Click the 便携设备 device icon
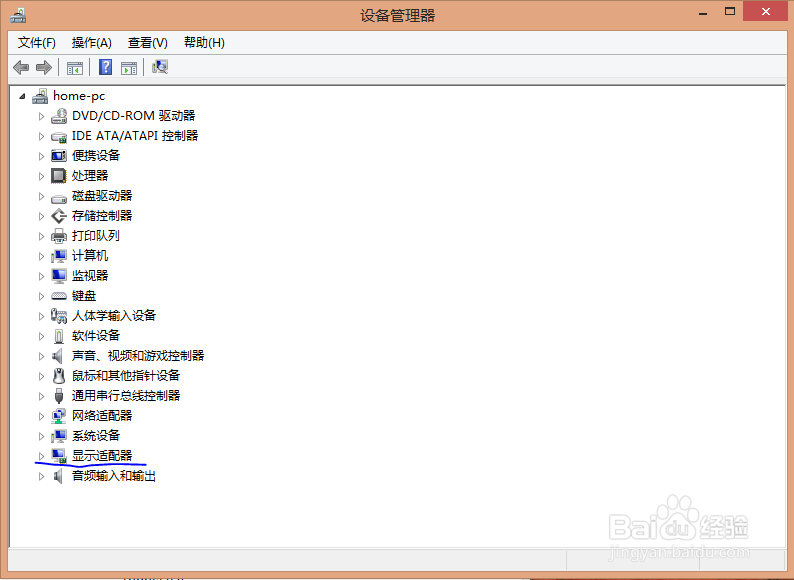 click(x=59, y=156)
